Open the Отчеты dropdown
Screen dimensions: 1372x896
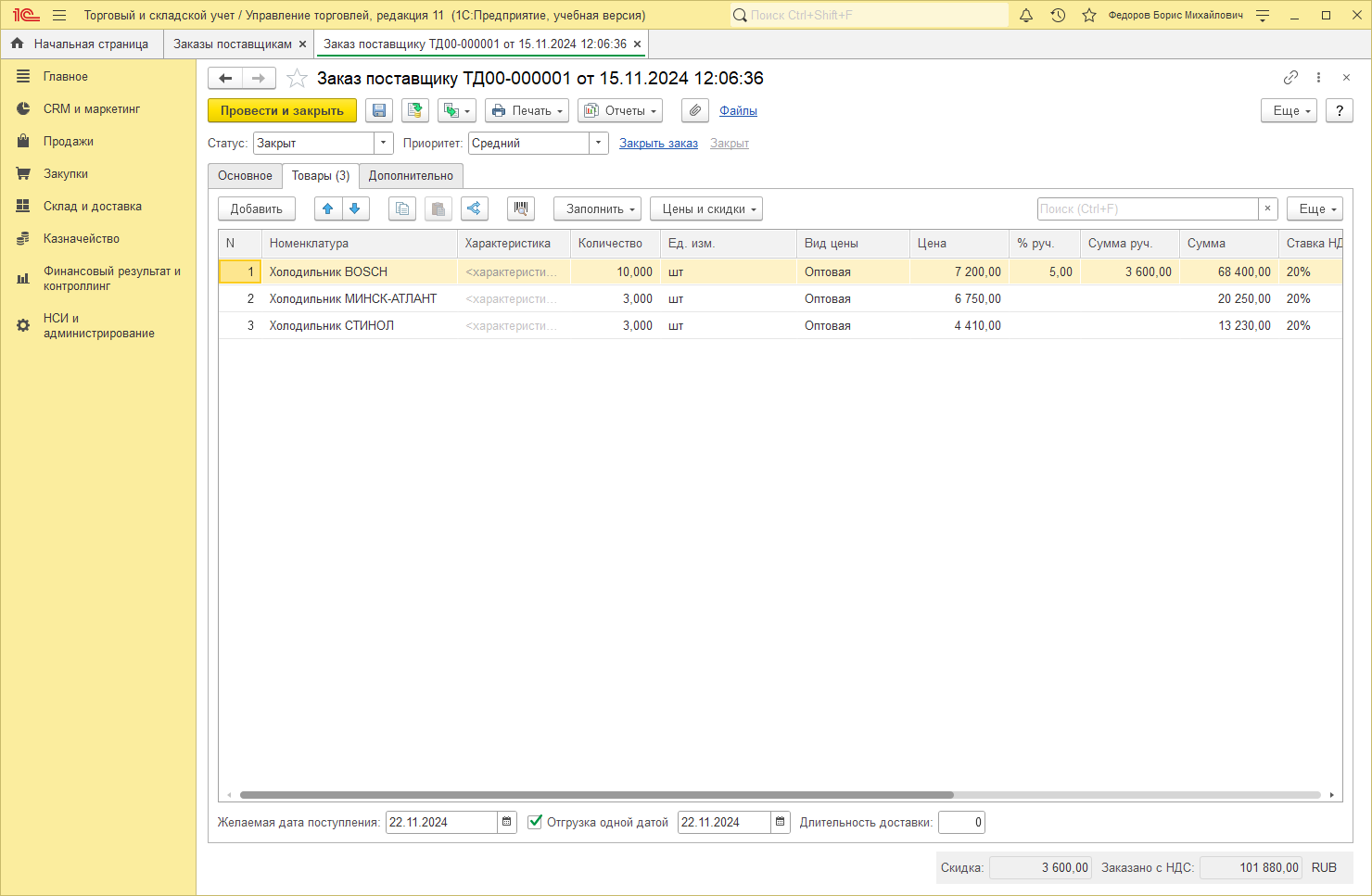pyautogui.click(x=620, y=110)
